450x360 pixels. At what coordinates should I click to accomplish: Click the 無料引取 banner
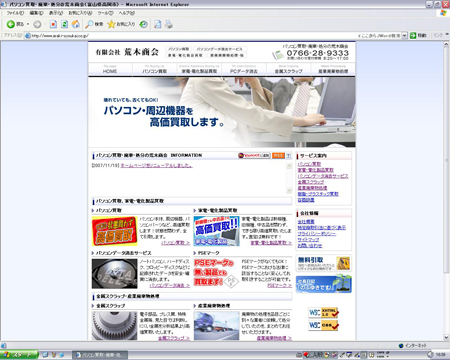click(324, 263)
